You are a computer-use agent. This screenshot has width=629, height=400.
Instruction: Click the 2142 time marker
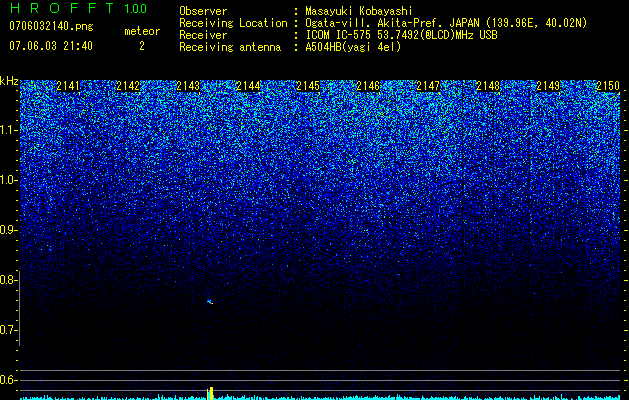point(128,86)
